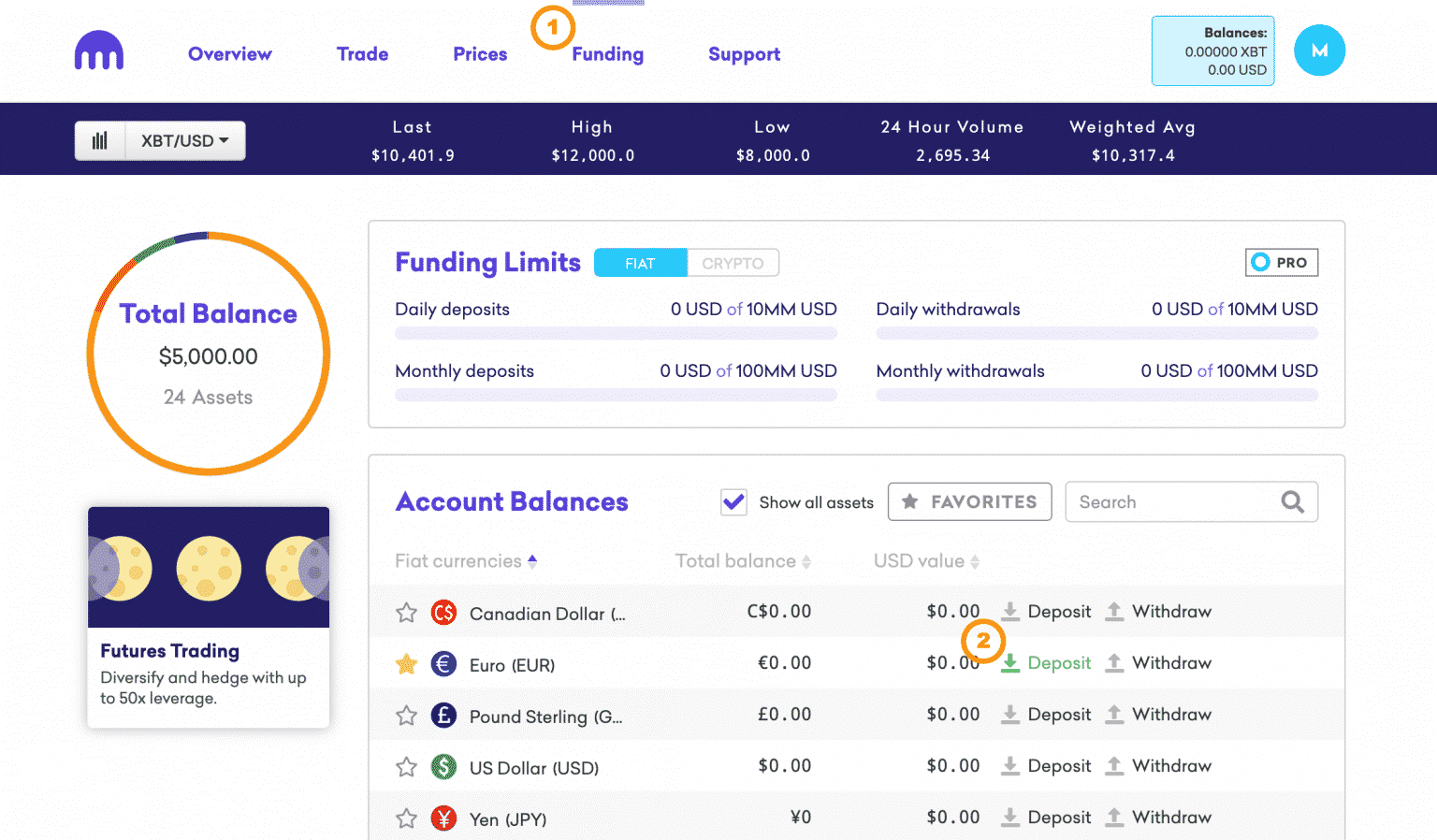This screenshot has height=840, width=1437.
Task: Click the Canadian Dollar currency icon
Action: (x=443, y=613)
